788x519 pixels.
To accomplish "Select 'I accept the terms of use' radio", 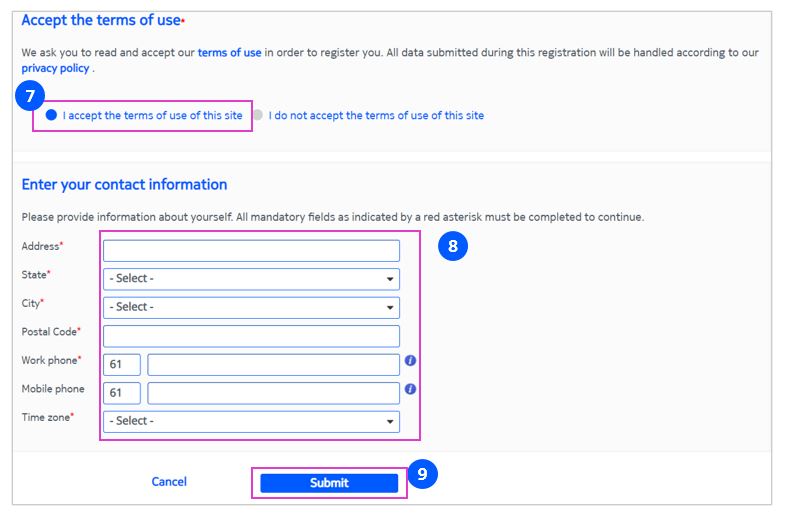I will 52,115.
